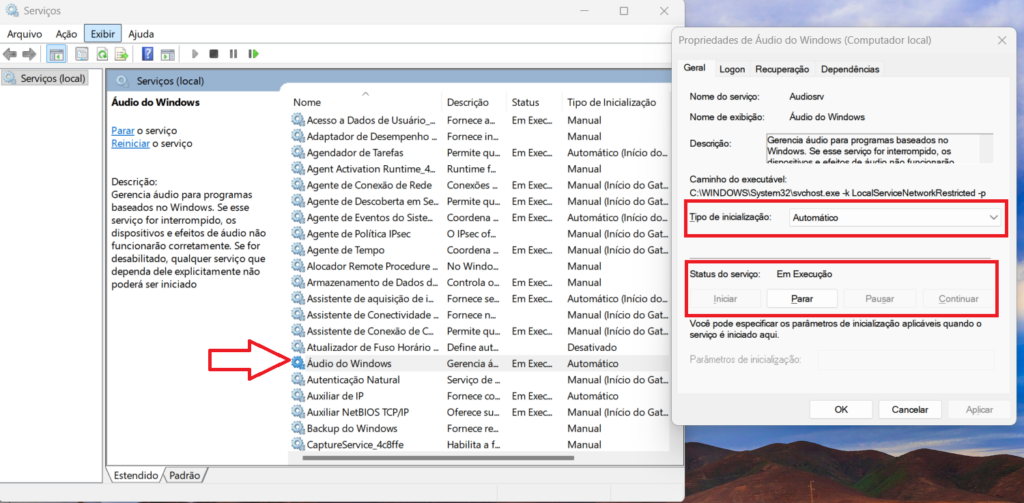Click the Reiniciar link to restart the service
This screenshot has width=1024, height=503.
(131, 144)
